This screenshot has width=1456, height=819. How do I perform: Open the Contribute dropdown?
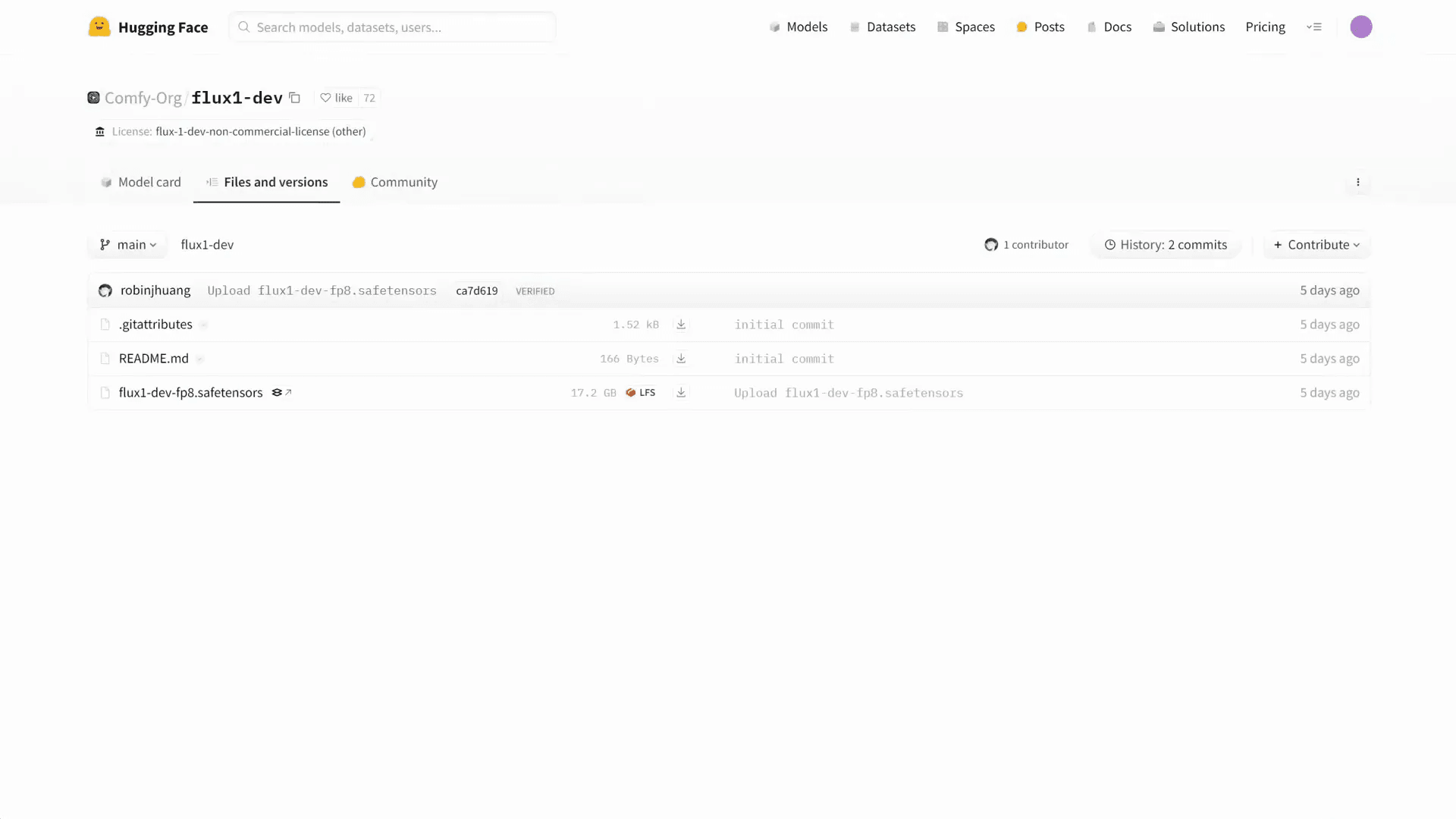tap(1316, 244)
